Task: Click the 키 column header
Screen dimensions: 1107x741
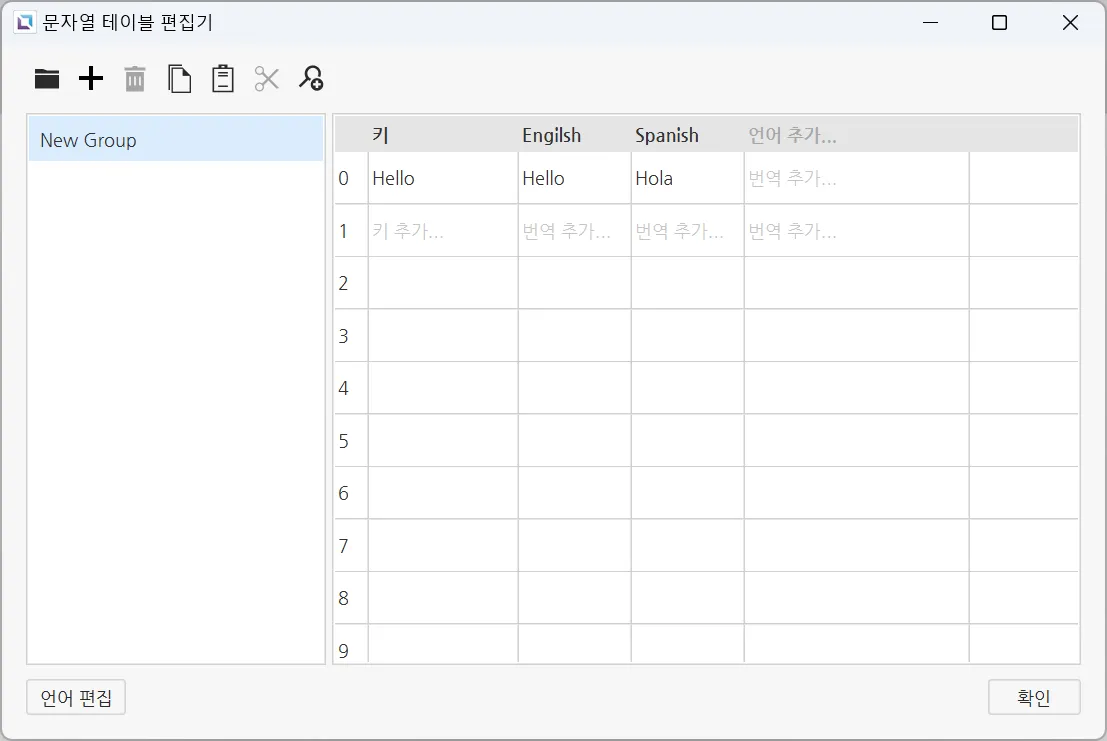Action: 380,136
